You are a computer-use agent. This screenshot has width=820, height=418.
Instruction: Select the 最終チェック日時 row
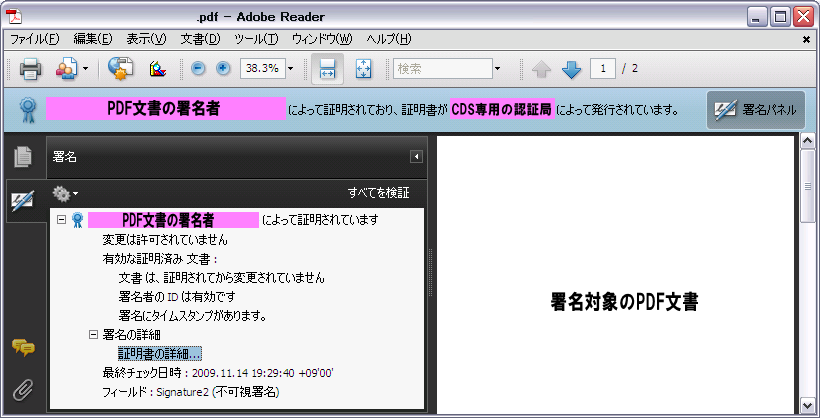(218, 373)
